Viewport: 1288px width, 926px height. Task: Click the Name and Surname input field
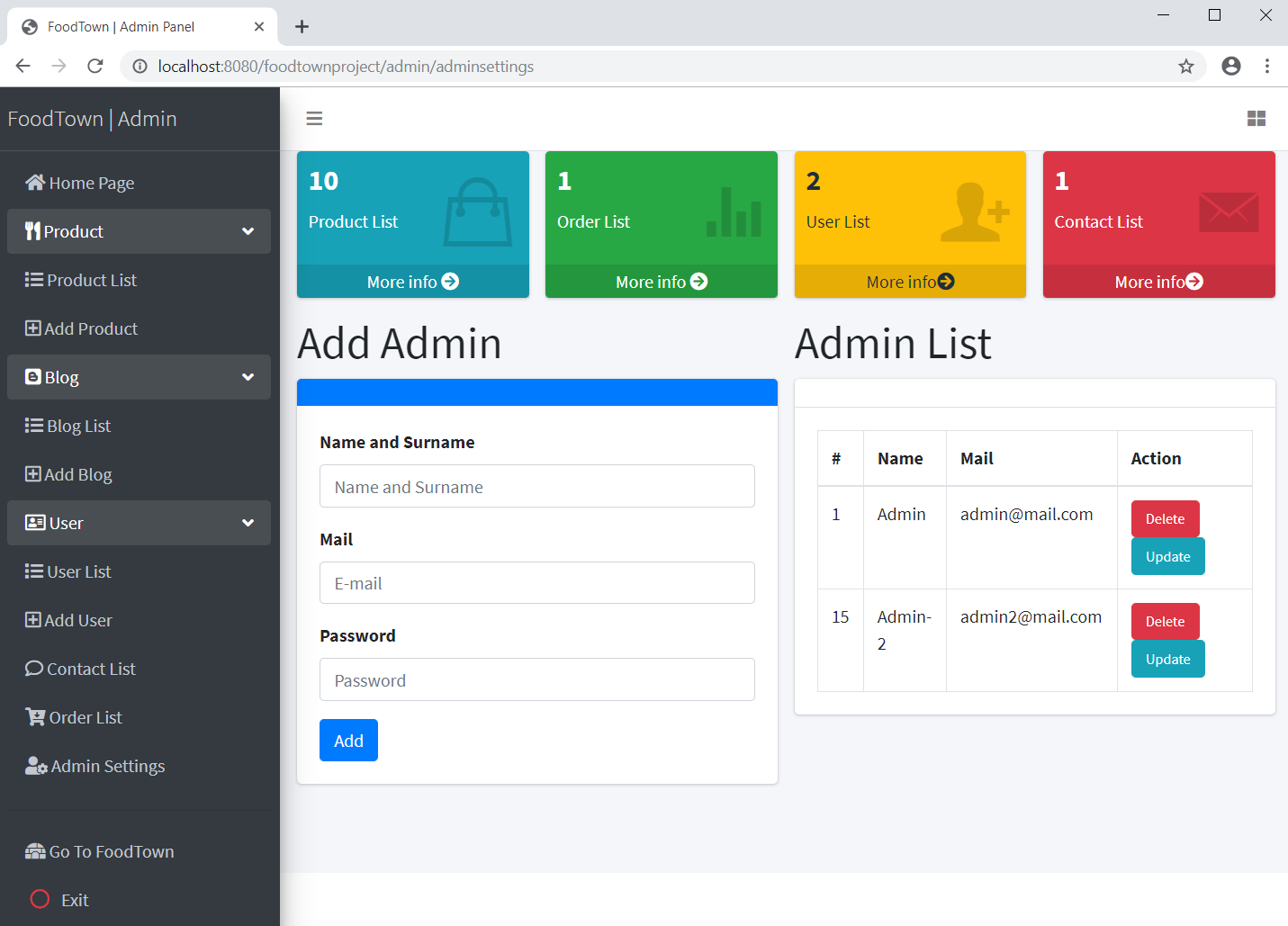537,486
